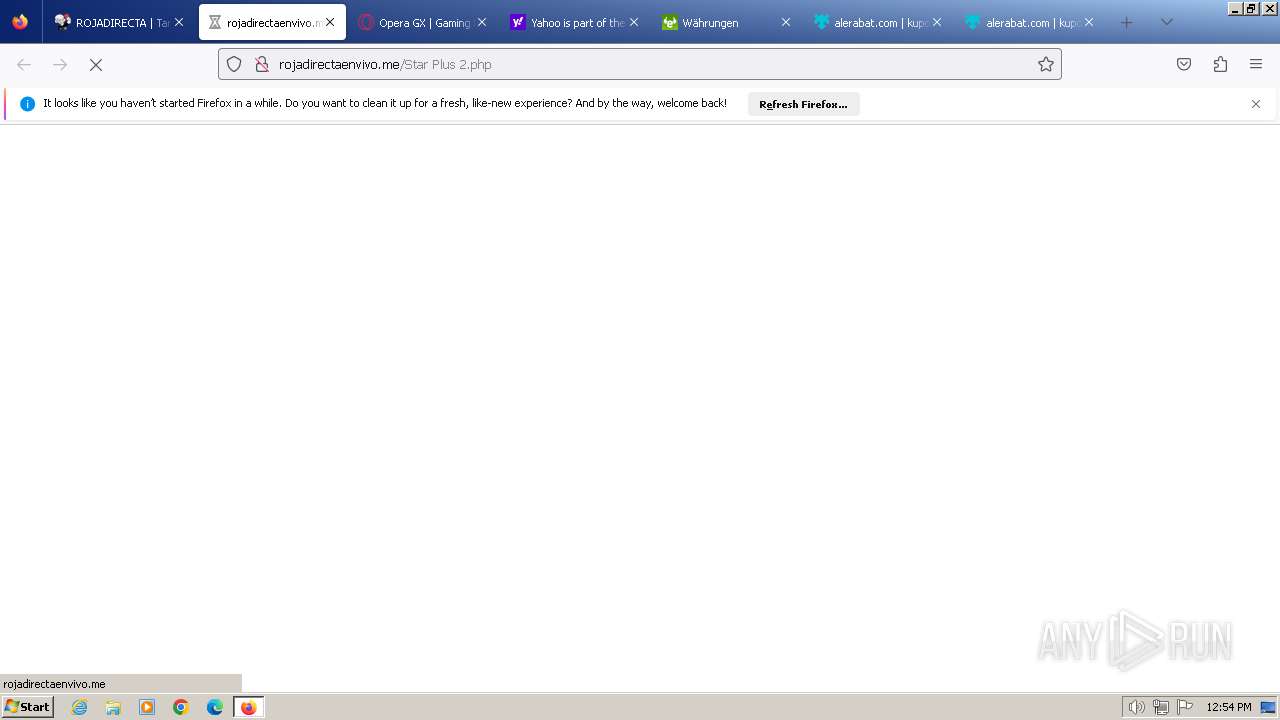Close the Opera GX tab
The width and height of the screenshot is (1280, 720).
[481, 22]
